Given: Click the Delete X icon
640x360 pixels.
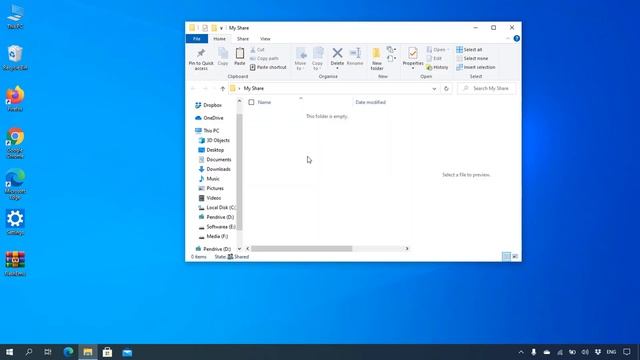Looking at the screenshot, I should (337, 53).
